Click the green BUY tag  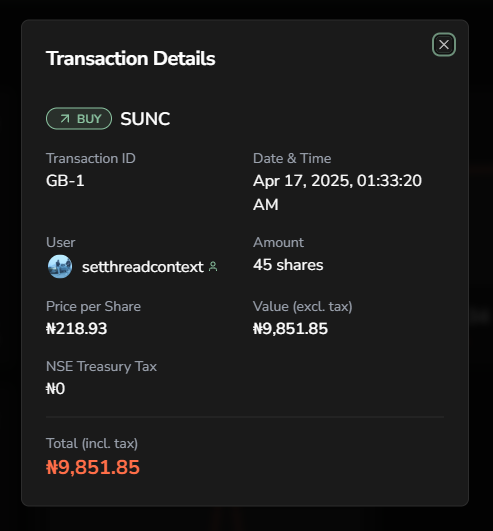tap(79, 119)
